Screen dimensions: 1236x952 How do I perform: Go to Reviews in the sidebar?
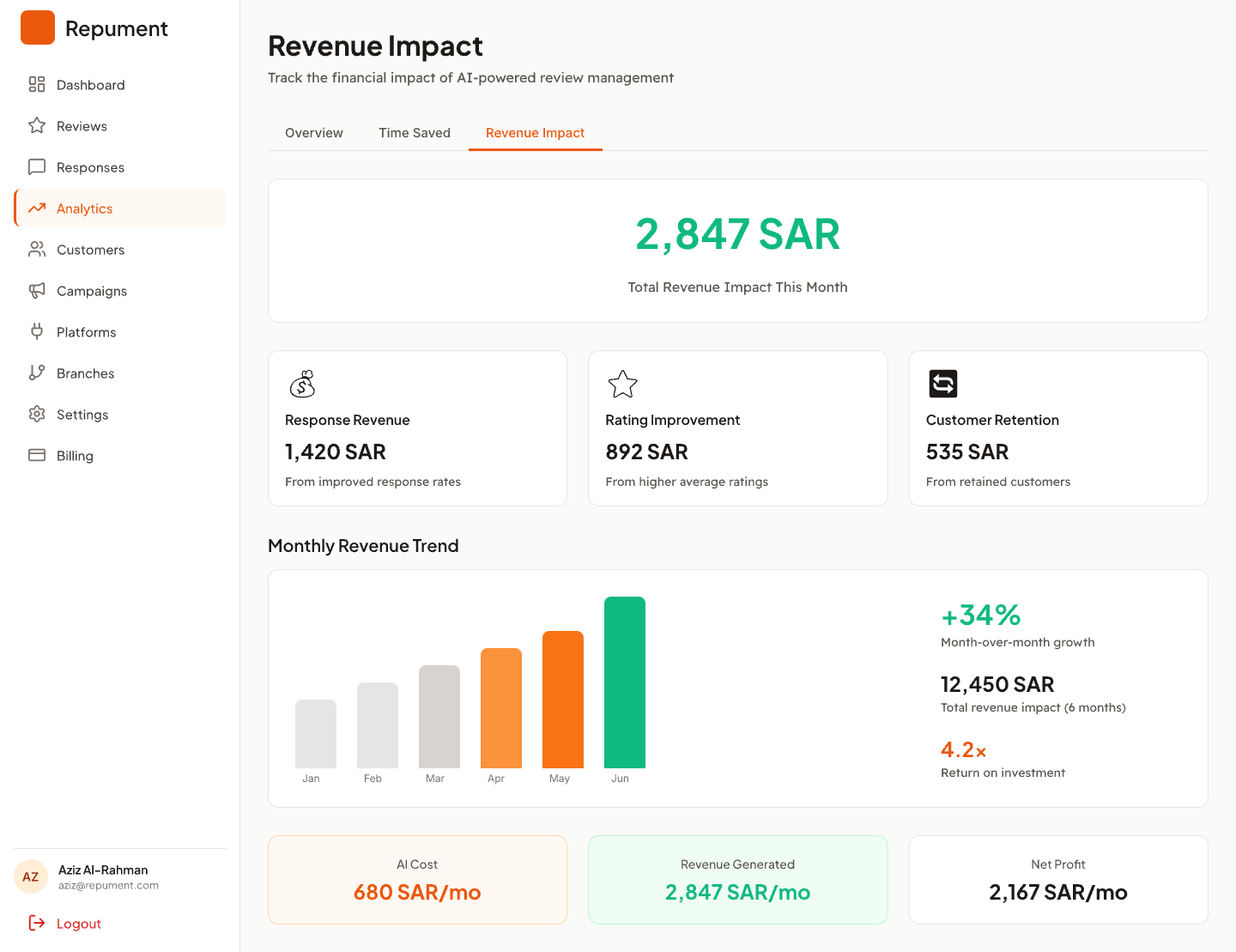(120, 125)
